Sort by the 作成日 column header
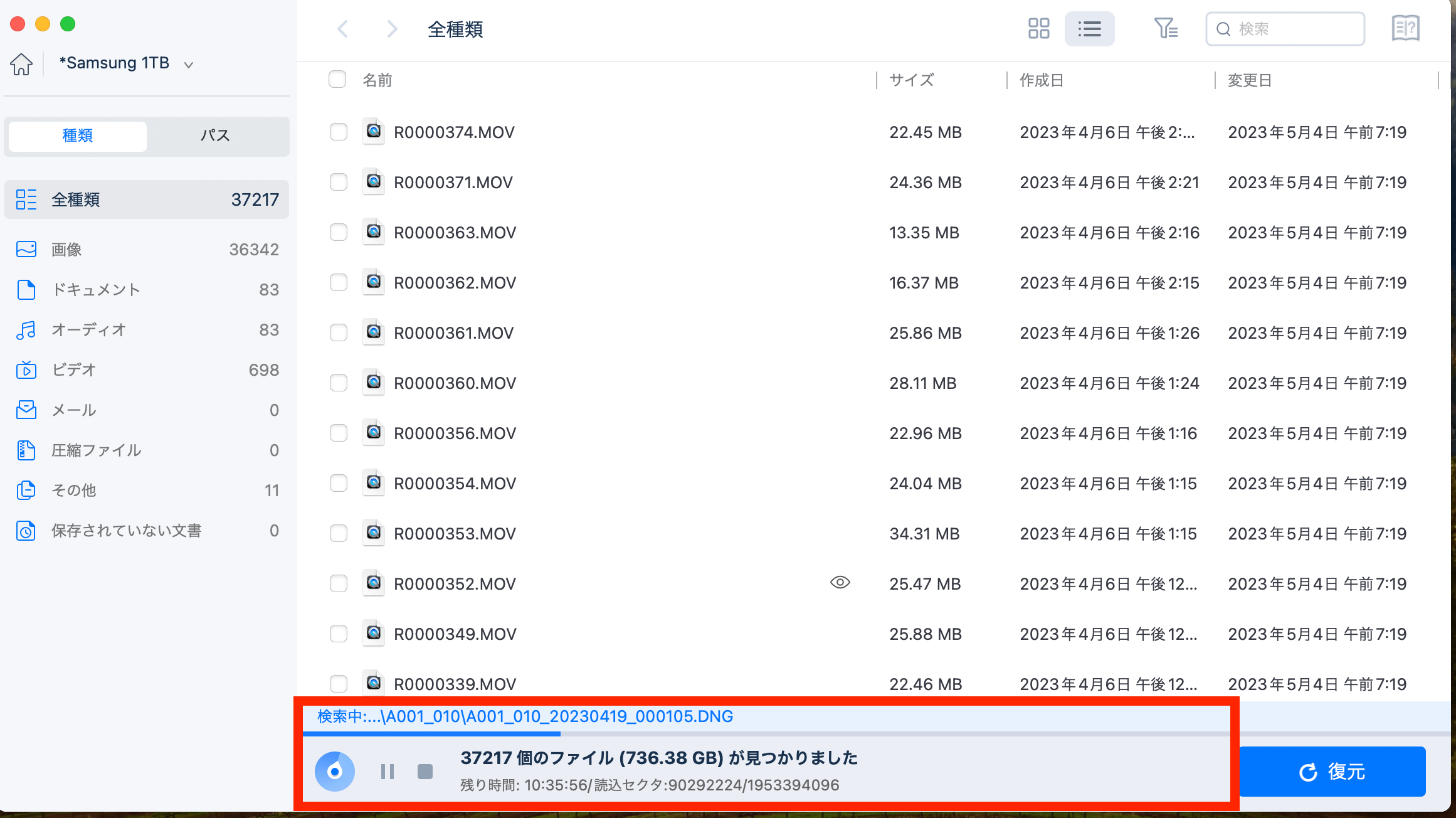The width and height of the screenshot is (1456, 818). (x=1042, y=80)
